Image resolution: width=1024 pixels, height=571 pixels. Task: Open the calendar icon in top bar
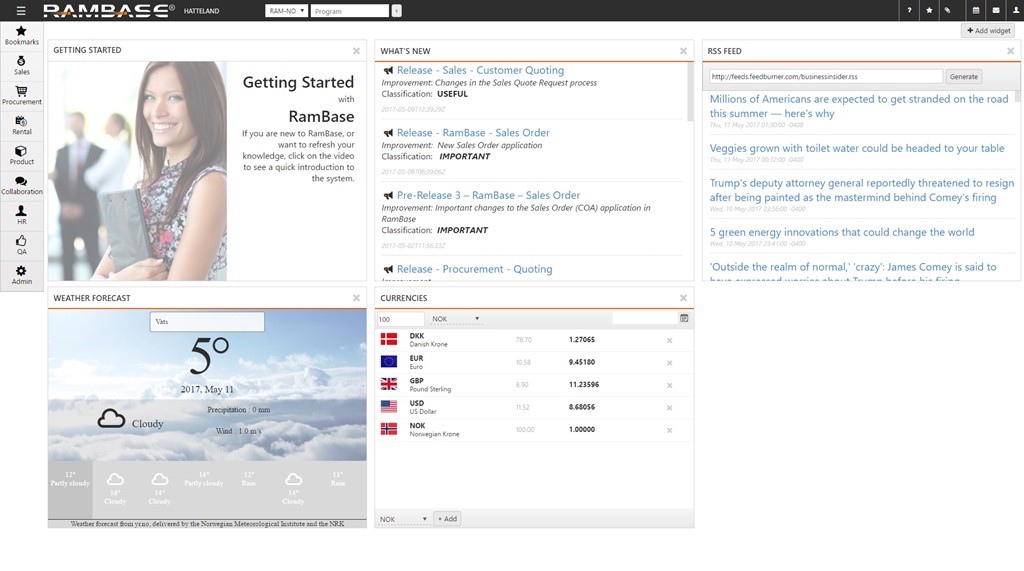pyautogui.click(x=976, y=10)
